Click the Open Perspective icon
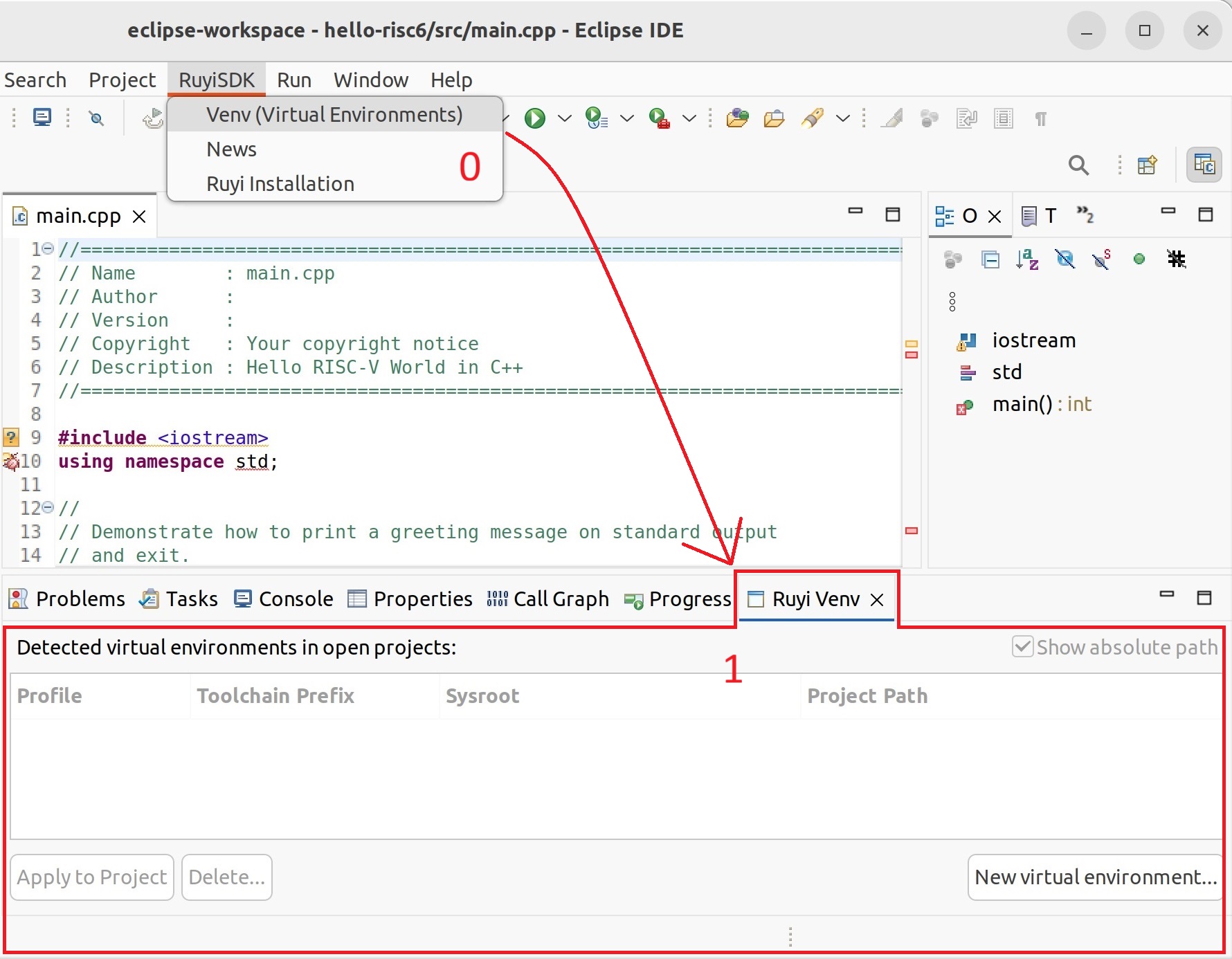The width and height of the screenshot is (1232, 959). pyautogui.click(x=1147, y=165)
